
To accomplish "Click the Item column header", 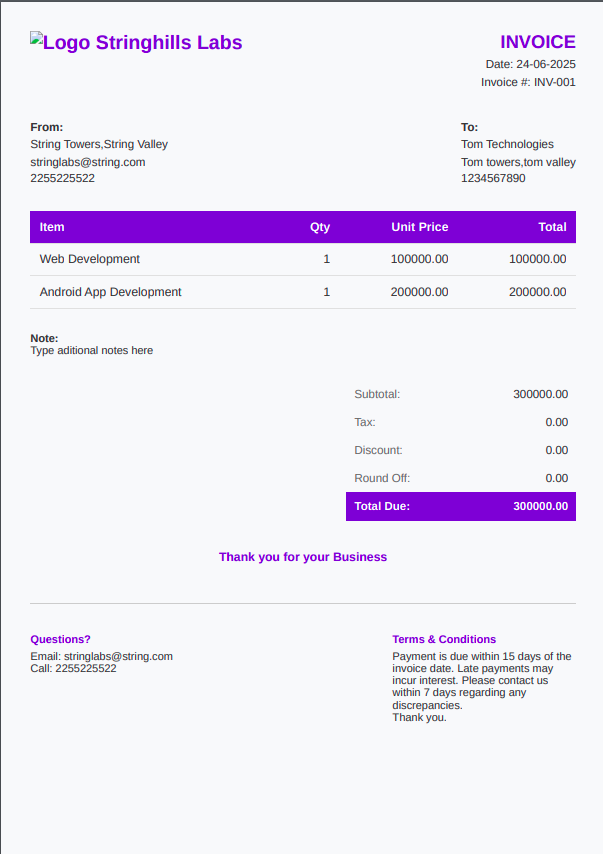I will click(x=52, y=227).
